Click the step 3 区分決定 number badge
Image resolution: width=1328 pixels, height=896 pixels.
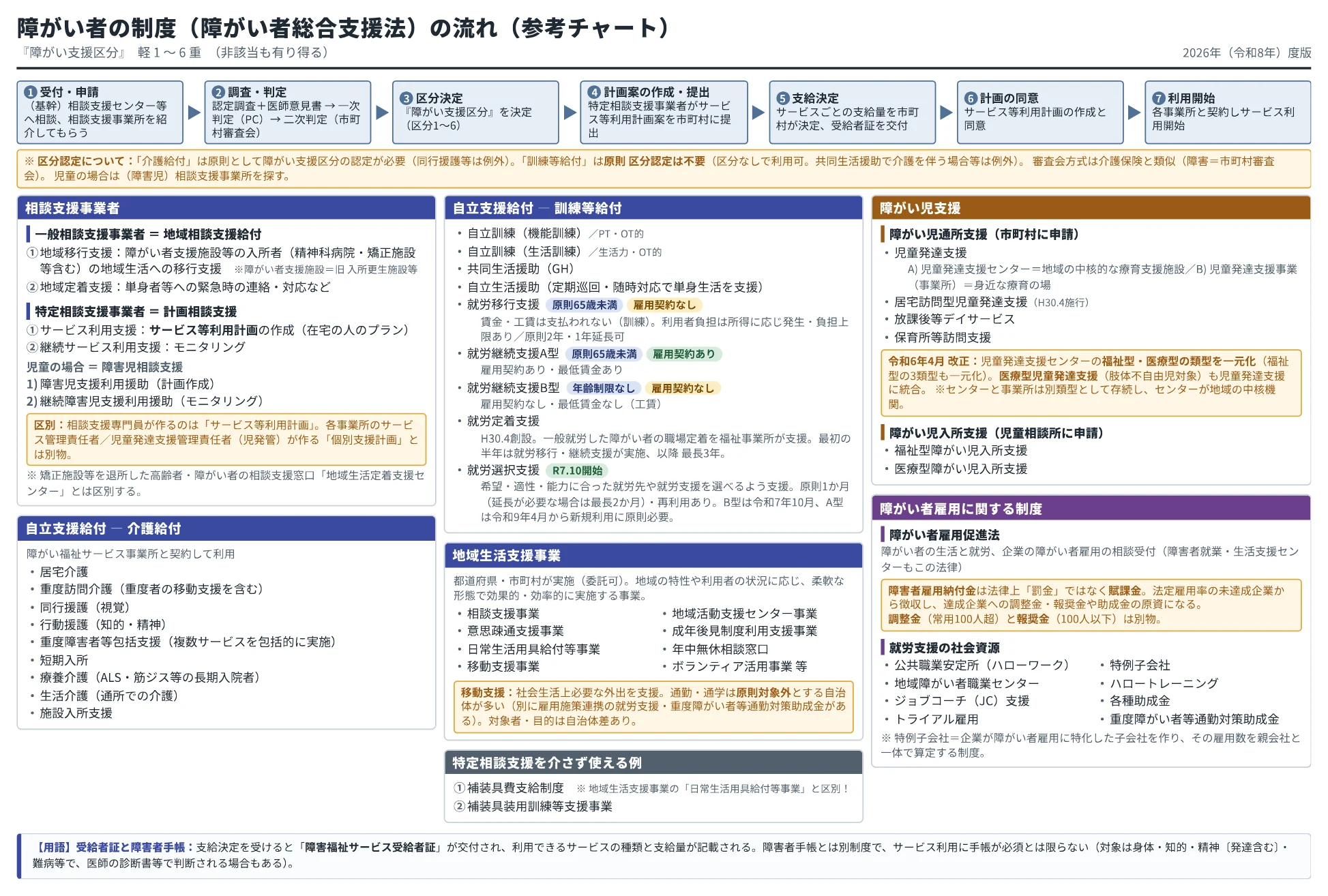coord(407,98)
